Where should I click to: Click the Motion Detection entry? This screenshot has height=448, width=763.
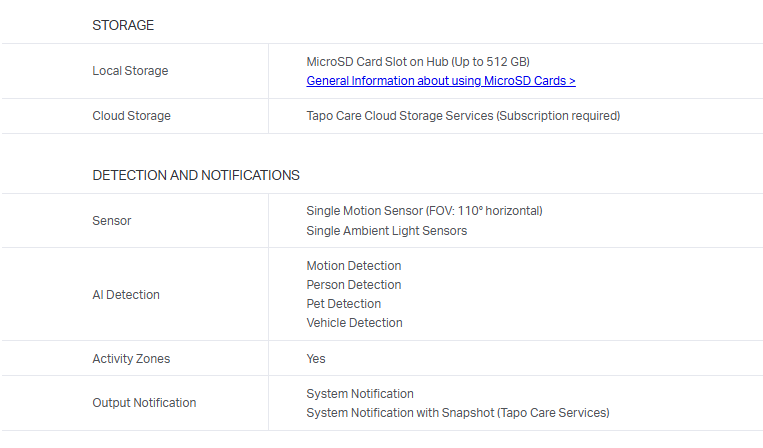click(353, 266)
